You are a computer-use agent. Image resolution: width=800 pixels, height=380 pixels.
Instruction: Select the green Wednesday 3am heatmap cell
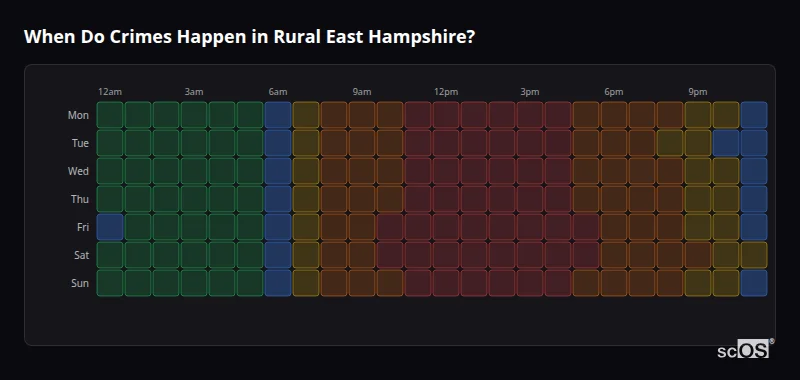194,171
